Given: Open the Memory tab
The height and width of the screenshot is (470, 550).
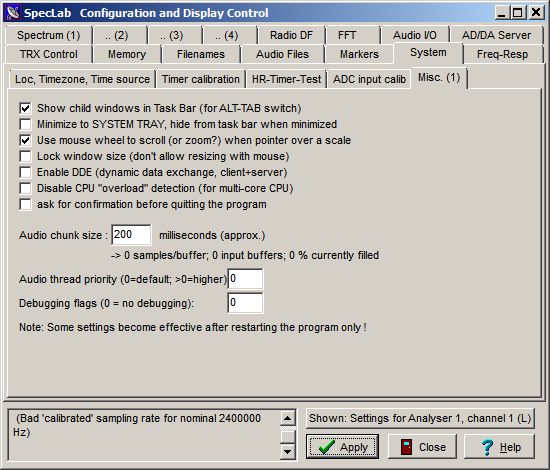Looking at the screenshot, I should click(x=127, y=54).
